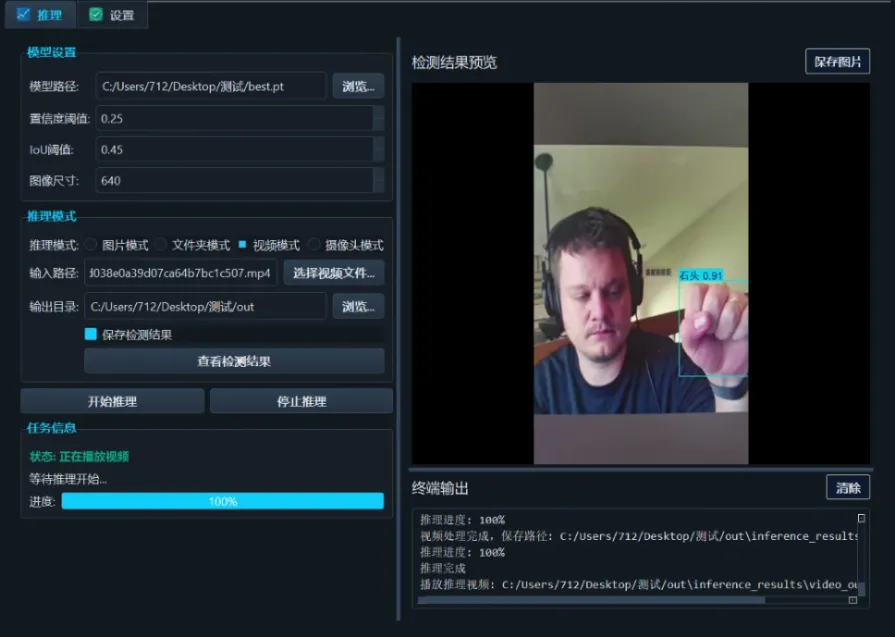Click the 设置 tab green icon
The image size is (895, 637).
[96, 14]
